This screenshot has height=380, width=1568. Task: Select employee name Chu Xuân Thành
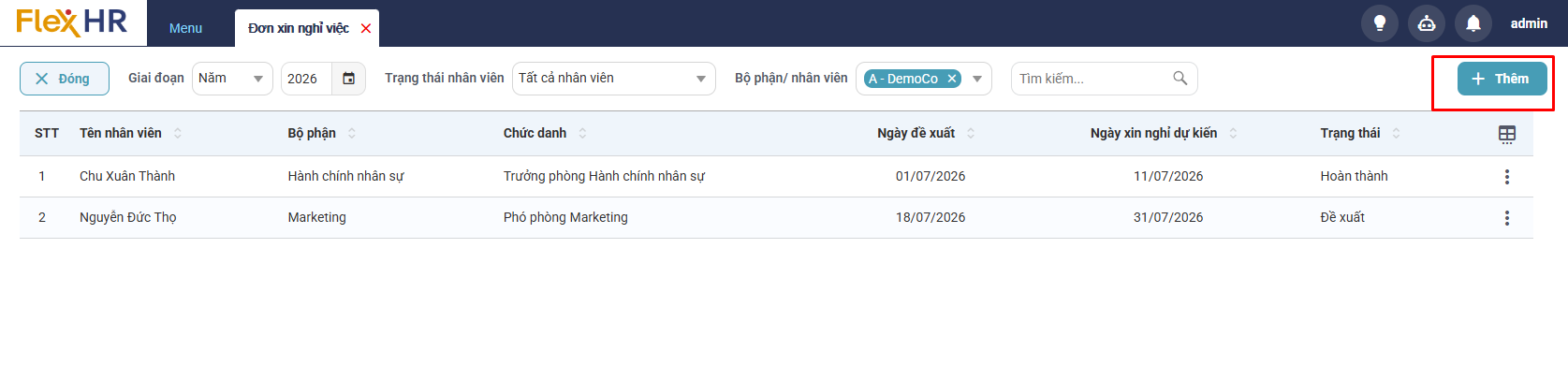click(127, 176)
